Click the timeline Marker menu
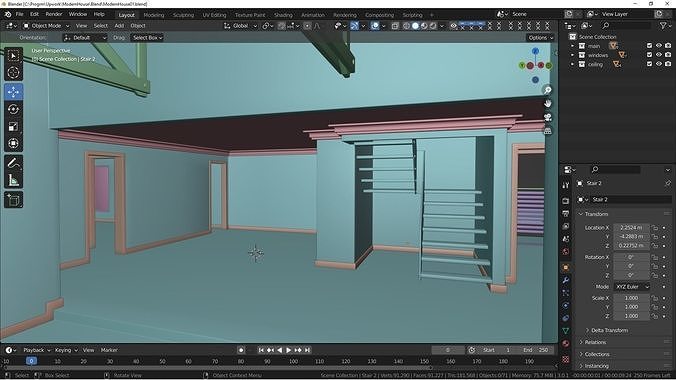 pos(109,350)
